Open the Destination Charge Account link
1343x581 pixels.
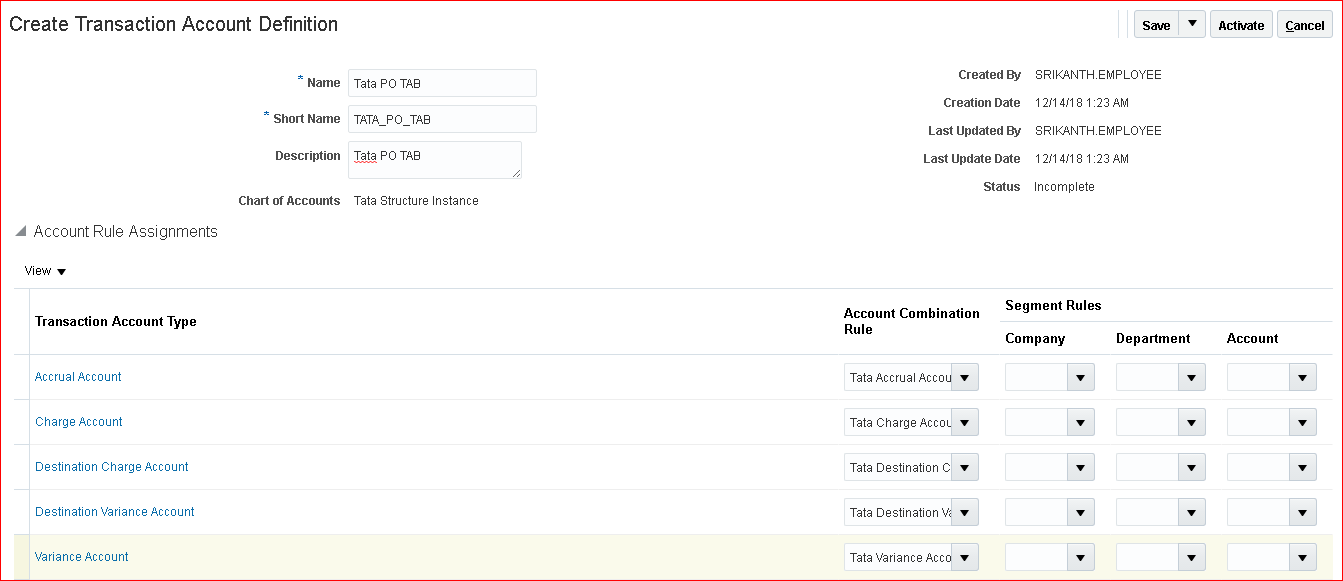(111, 467)
